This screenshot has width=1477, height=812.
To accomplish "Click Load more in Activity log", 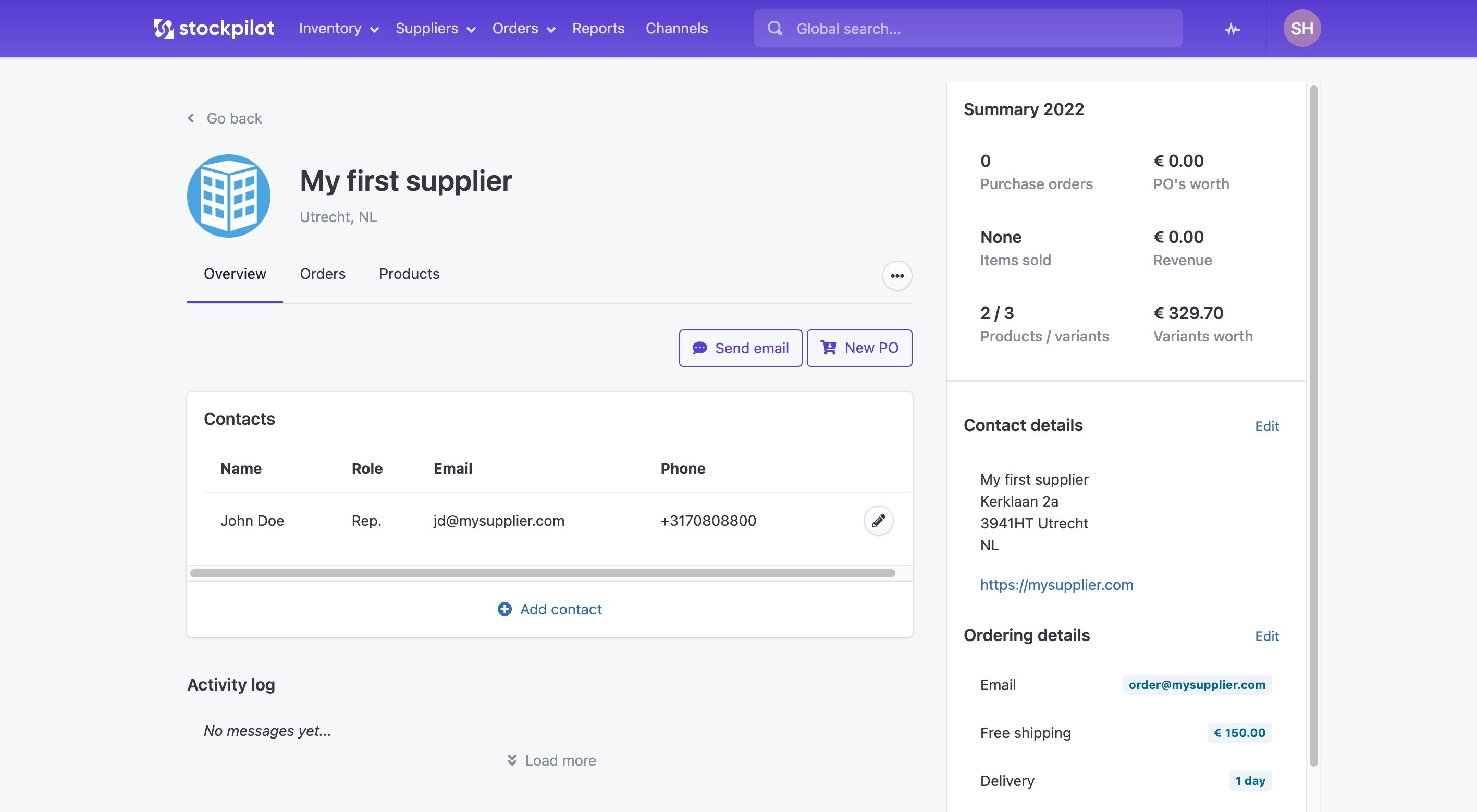I will (x=551, y=760).
